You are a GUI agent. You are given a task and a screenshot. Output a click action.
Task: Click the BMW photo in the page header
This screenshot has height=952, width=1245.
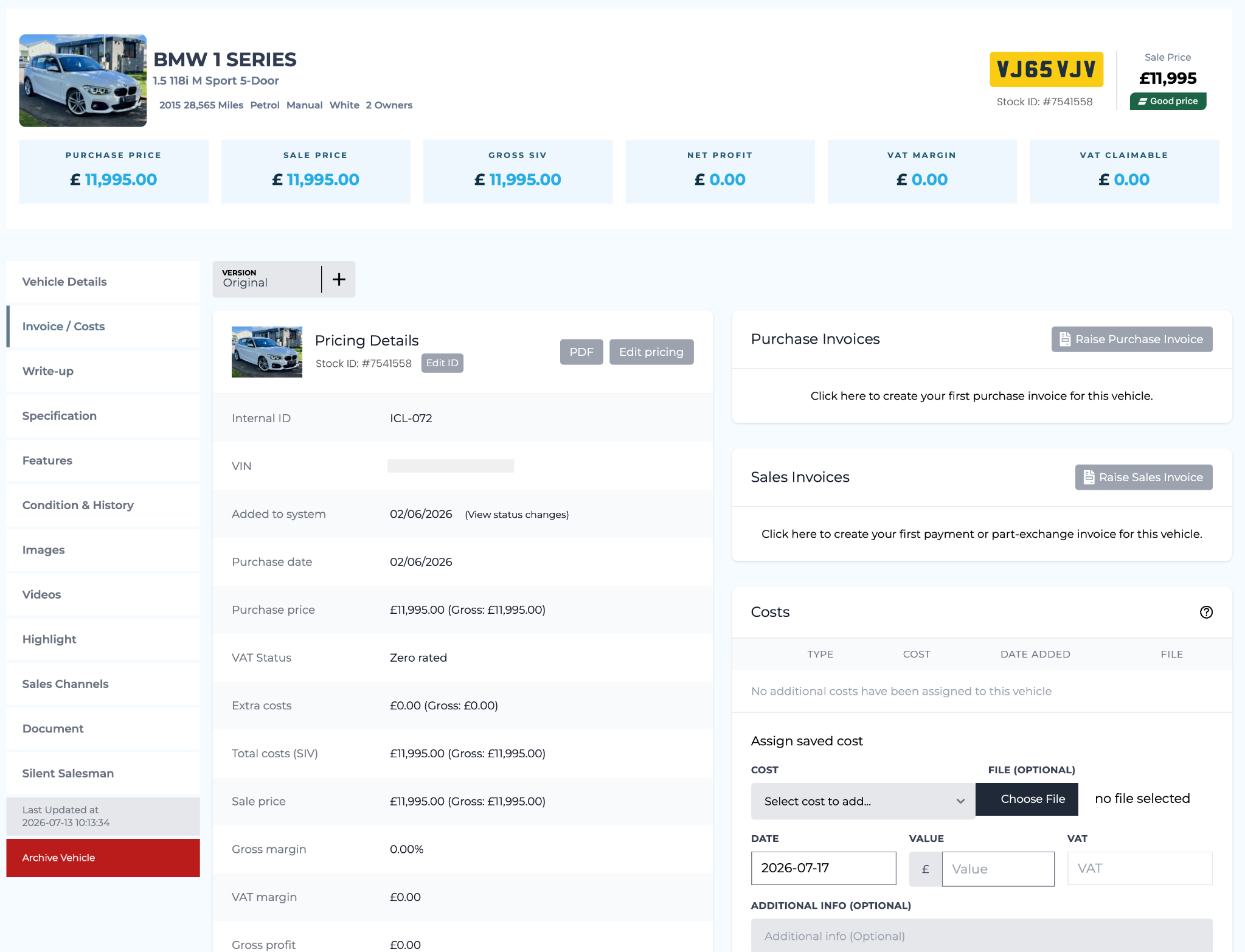coord(83,80)
